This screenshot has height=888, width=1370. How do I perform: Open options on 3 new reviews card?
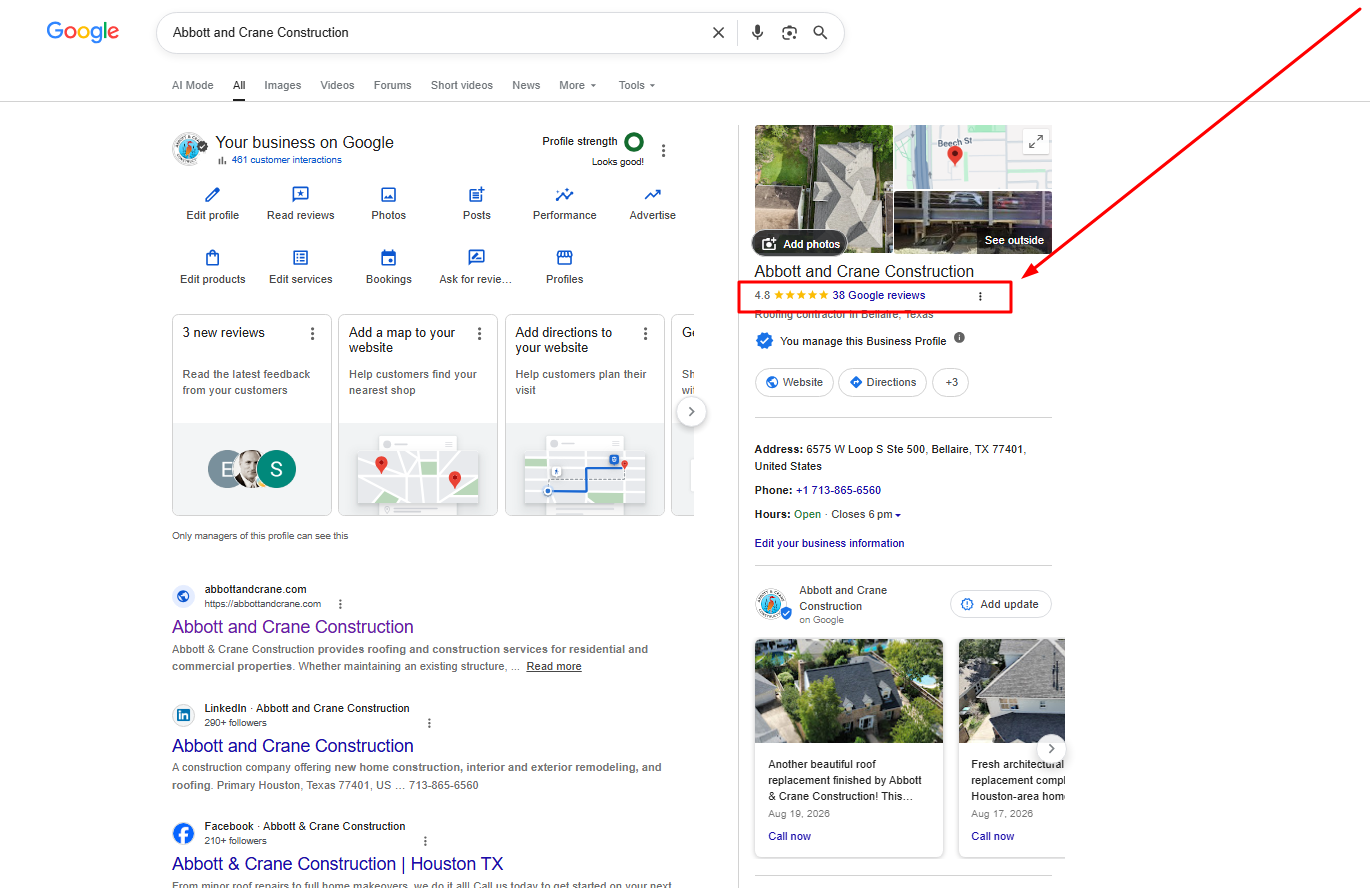[x=312, y=333]
